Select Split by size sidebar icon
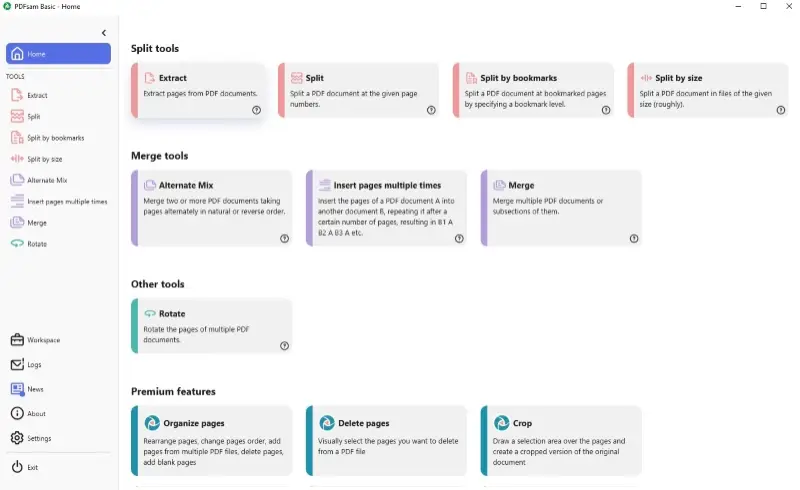The image size is (800, 490). pyautogui.click(x=17, y=159)
